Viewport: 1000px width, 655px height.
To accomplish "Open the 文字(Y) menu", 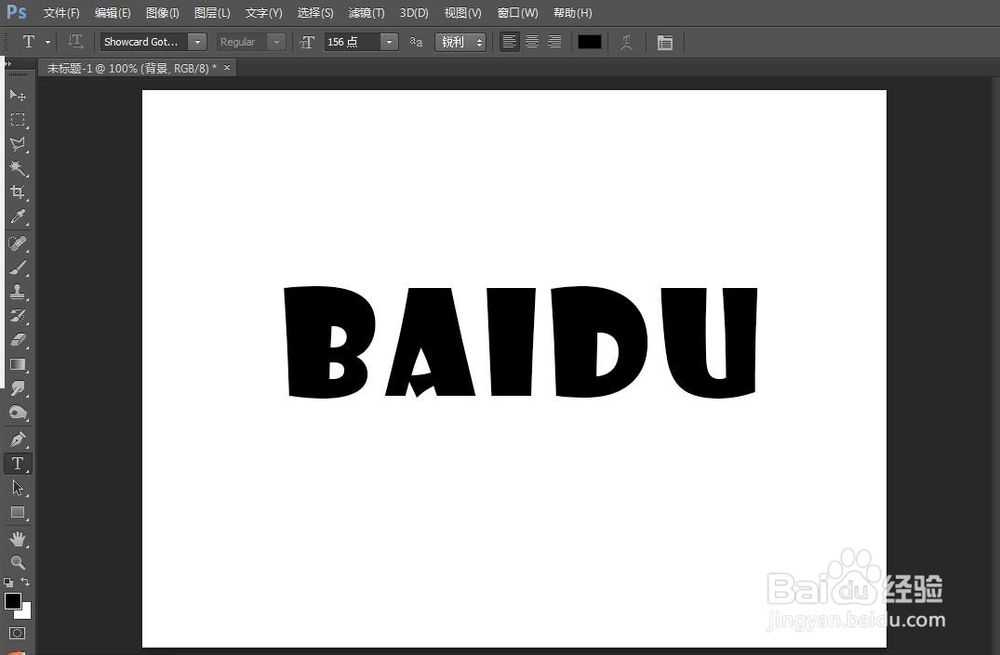I will click(x=263, y=13).
